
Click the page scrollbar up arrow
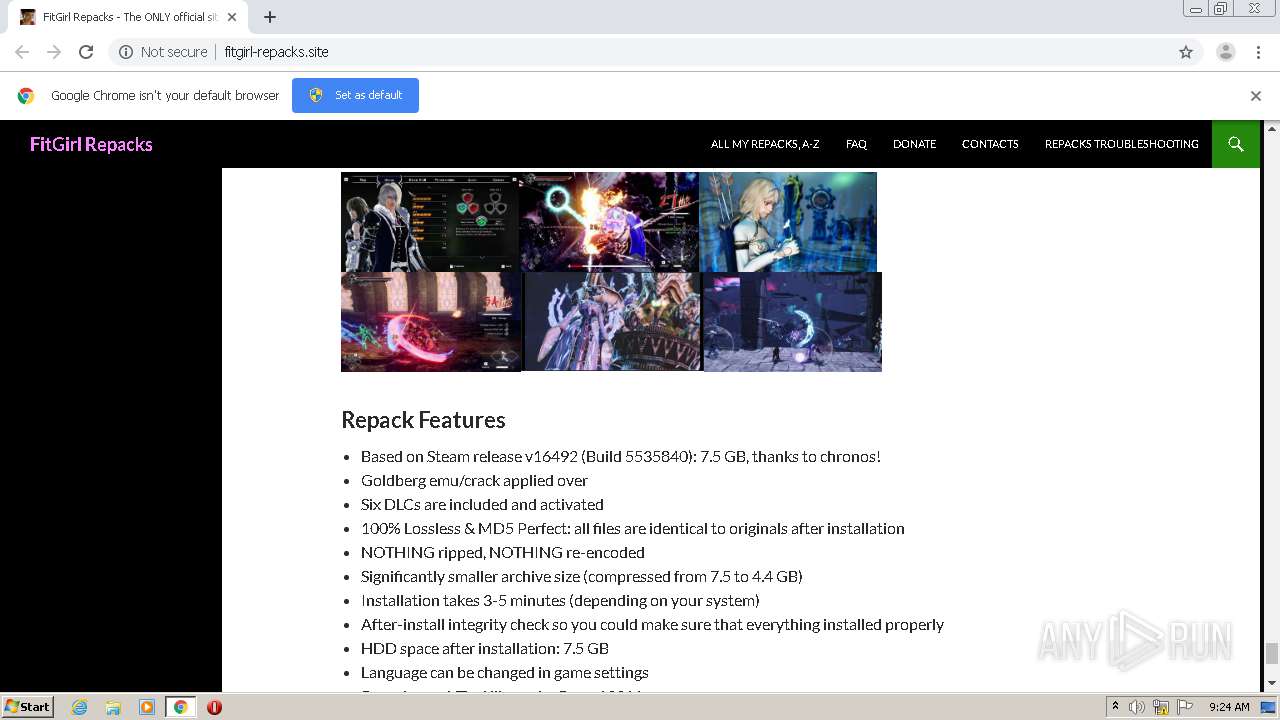tap(1272, 128)
